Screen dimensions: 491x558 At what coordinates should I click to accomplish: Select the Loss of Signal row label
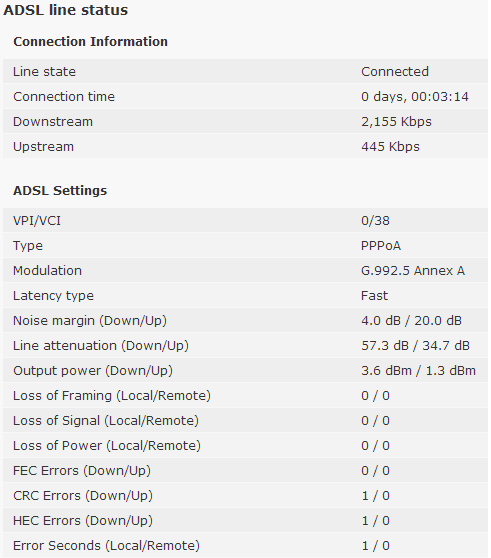pos(106,421)
